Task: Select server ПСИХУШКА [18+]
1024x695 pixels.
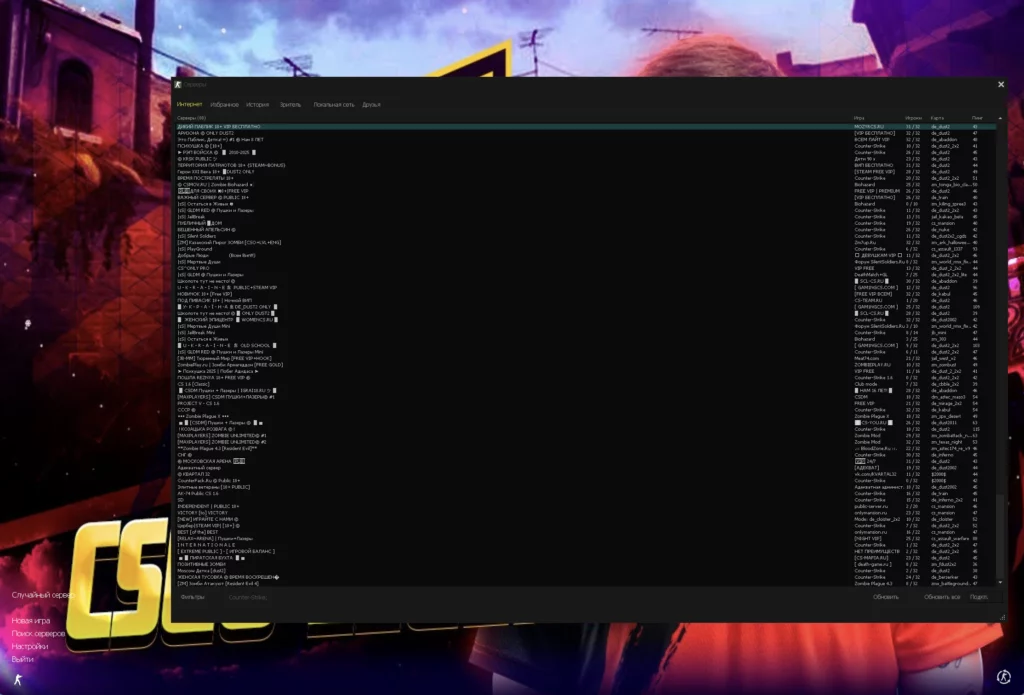Action: (x=586, y=146)
